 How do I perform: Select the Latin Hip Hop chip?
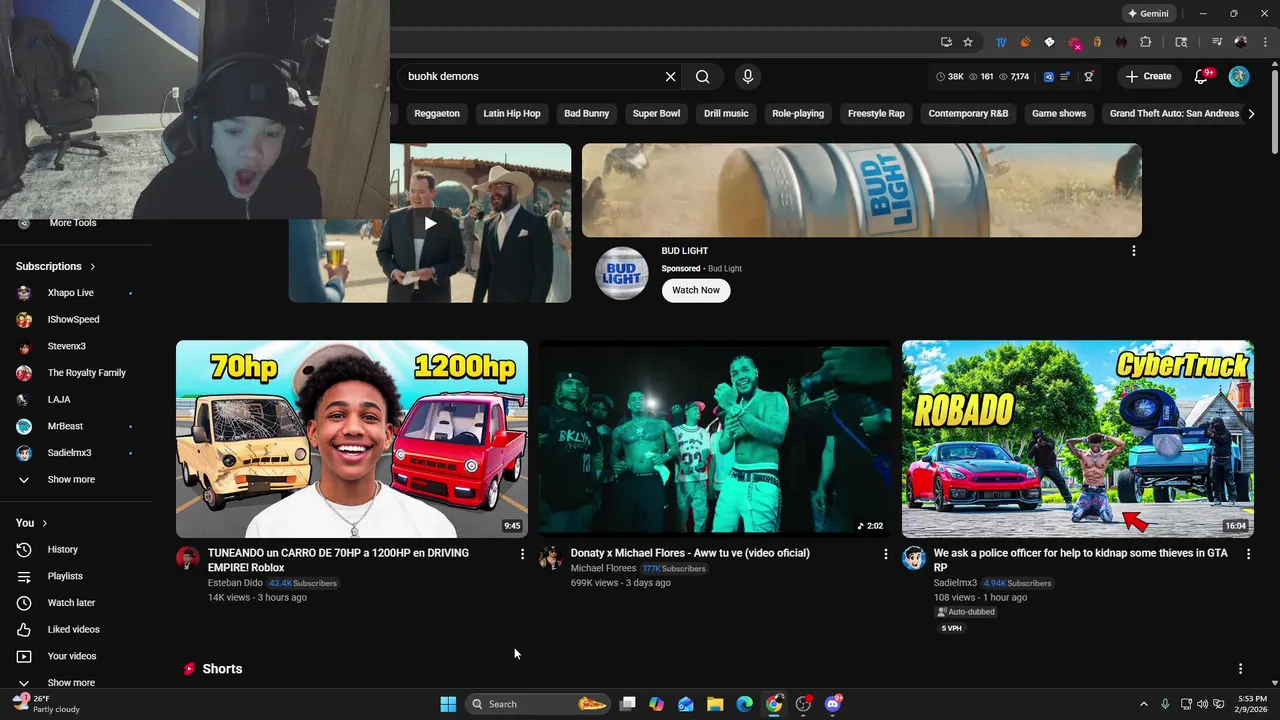512,114
